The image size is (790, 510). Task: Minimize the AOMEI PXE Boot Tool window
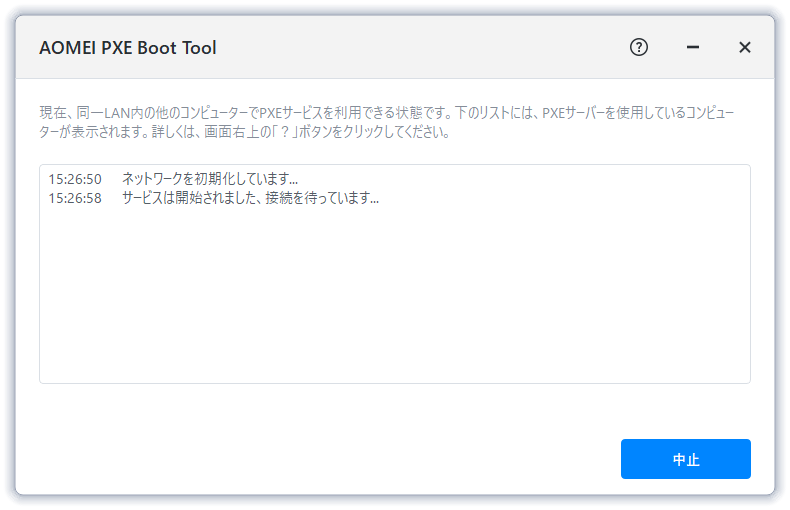click(692, 47)
